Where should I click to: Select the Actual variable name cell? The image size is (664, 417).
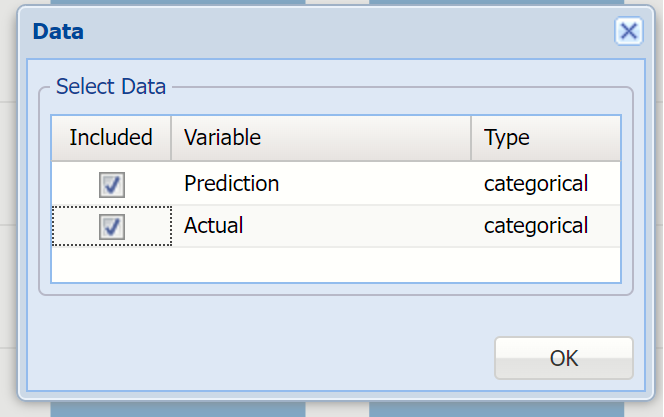[x=214, y=227]
